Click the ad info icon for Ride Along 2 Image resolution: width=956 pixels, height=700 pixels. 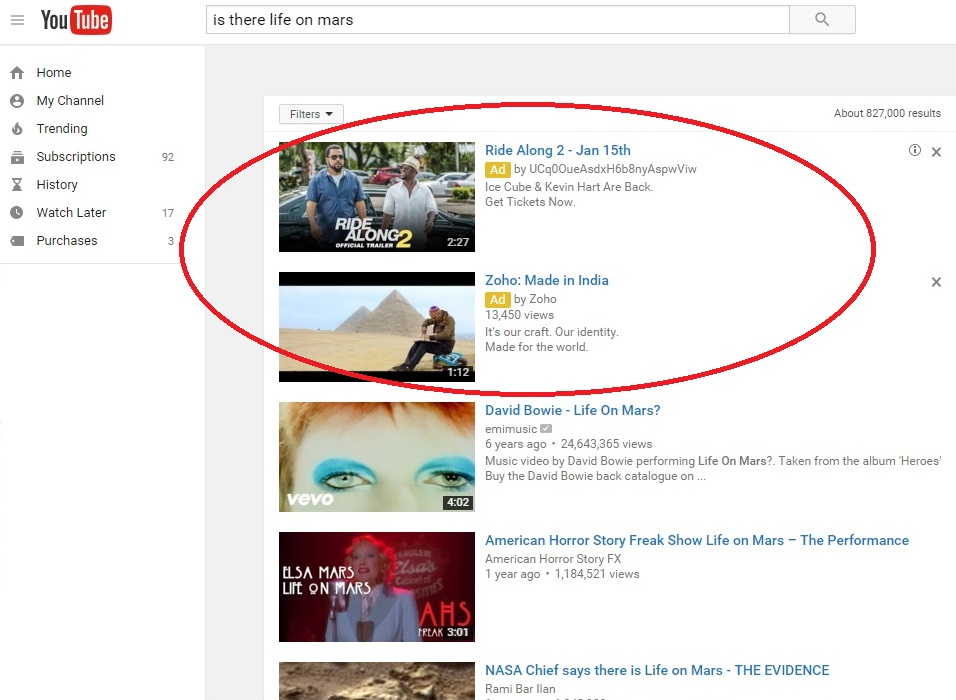pos(915,150)
